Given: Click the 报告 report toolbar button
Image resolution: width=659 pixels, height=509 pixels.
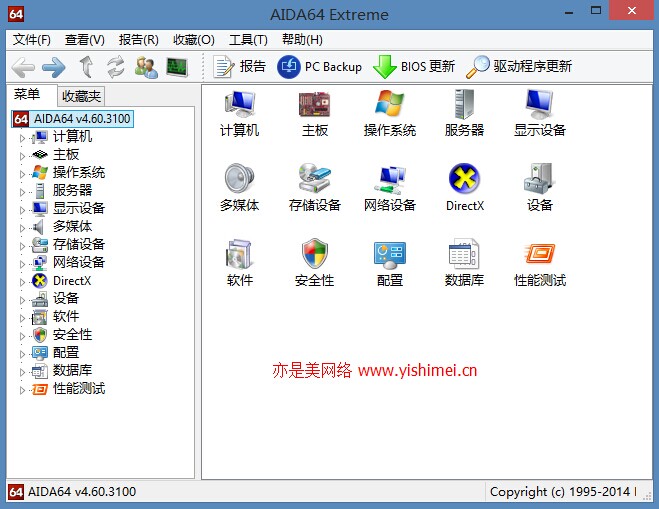Looking at the screenshot, I should [240, 66].
